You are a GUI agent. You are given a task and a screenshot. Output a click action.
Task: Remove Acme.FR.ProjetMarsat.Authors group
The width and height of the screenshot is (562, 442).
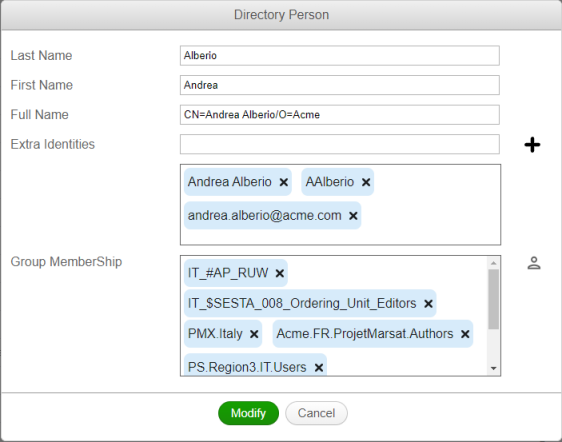pos(465,334)
